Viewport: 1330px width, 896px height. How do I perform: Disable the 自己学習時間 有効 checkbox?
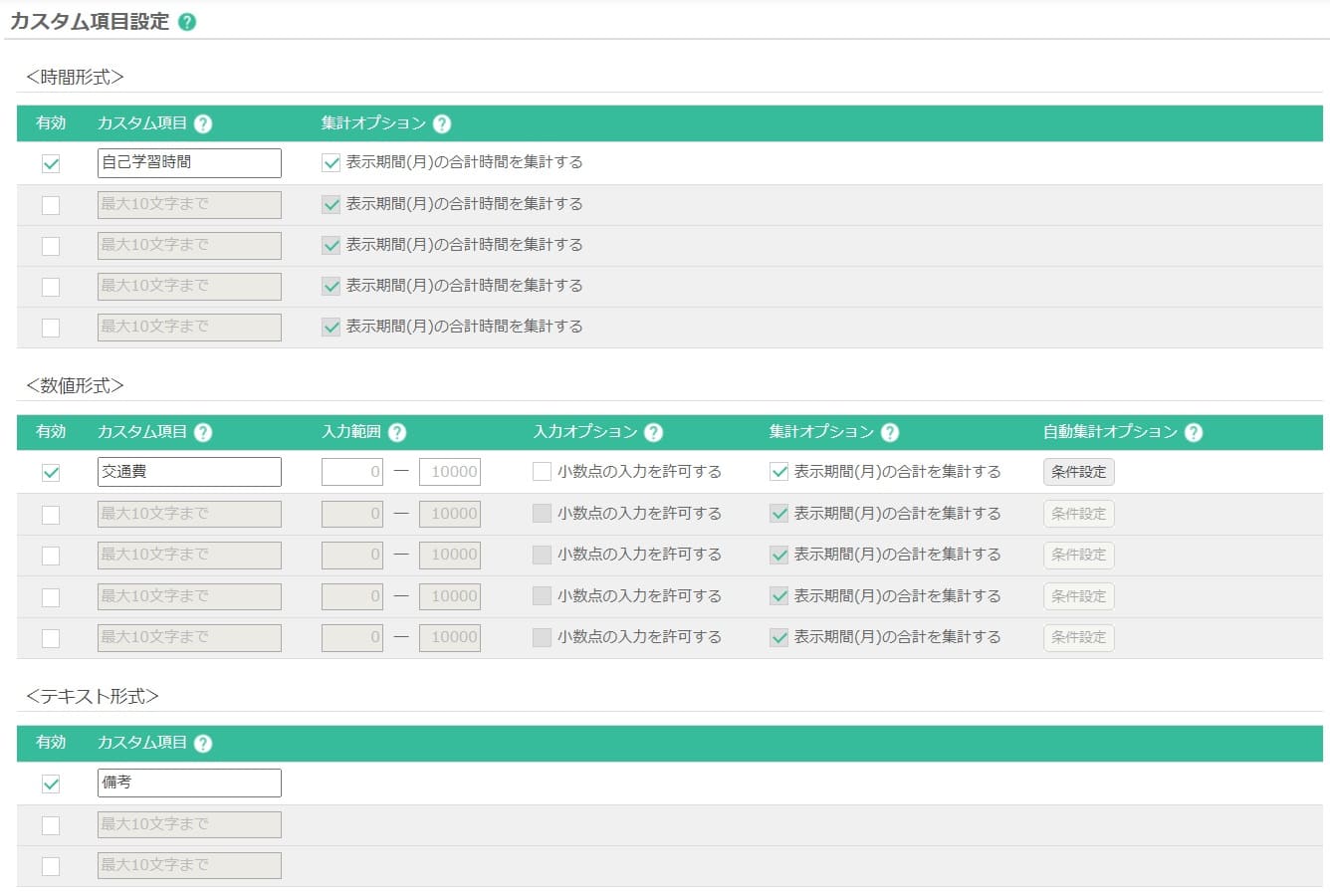(x=51, y=163)
